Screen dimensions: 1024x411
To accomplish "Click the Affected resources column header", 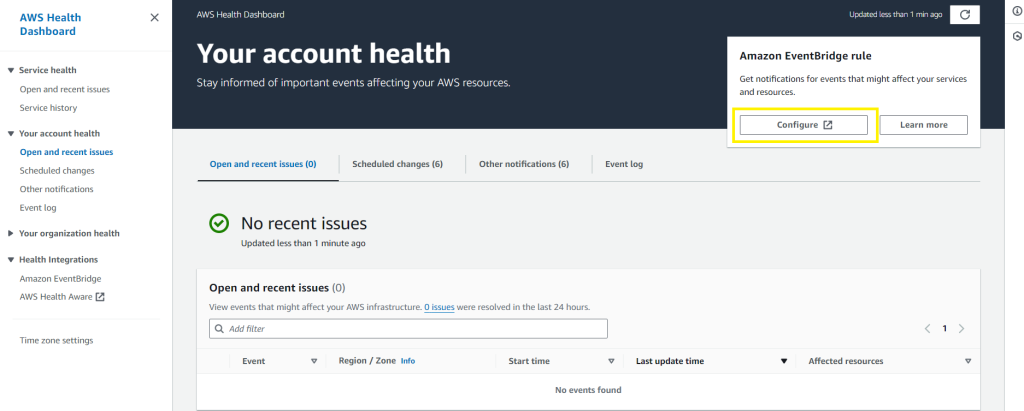I will (x=846, y=361).
